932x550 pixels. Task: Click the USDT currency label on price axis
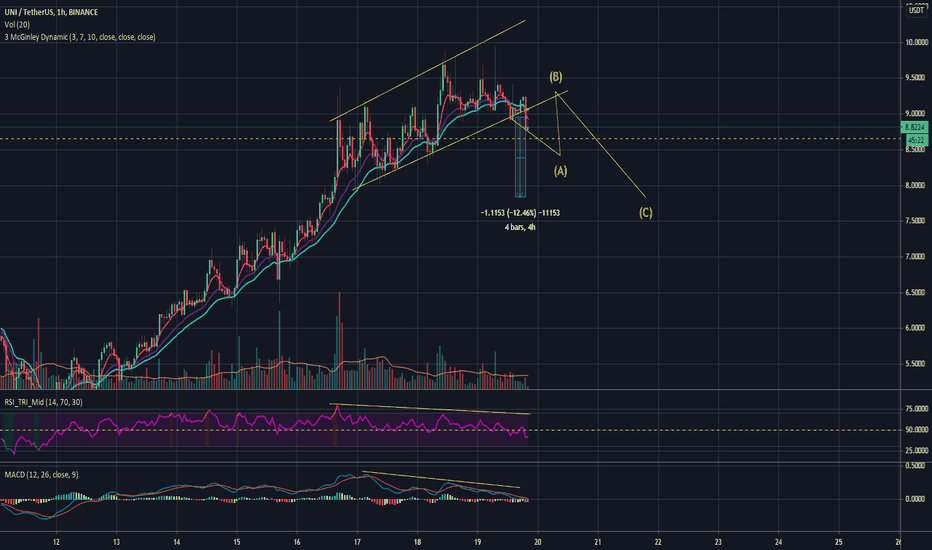pos(916,10)
